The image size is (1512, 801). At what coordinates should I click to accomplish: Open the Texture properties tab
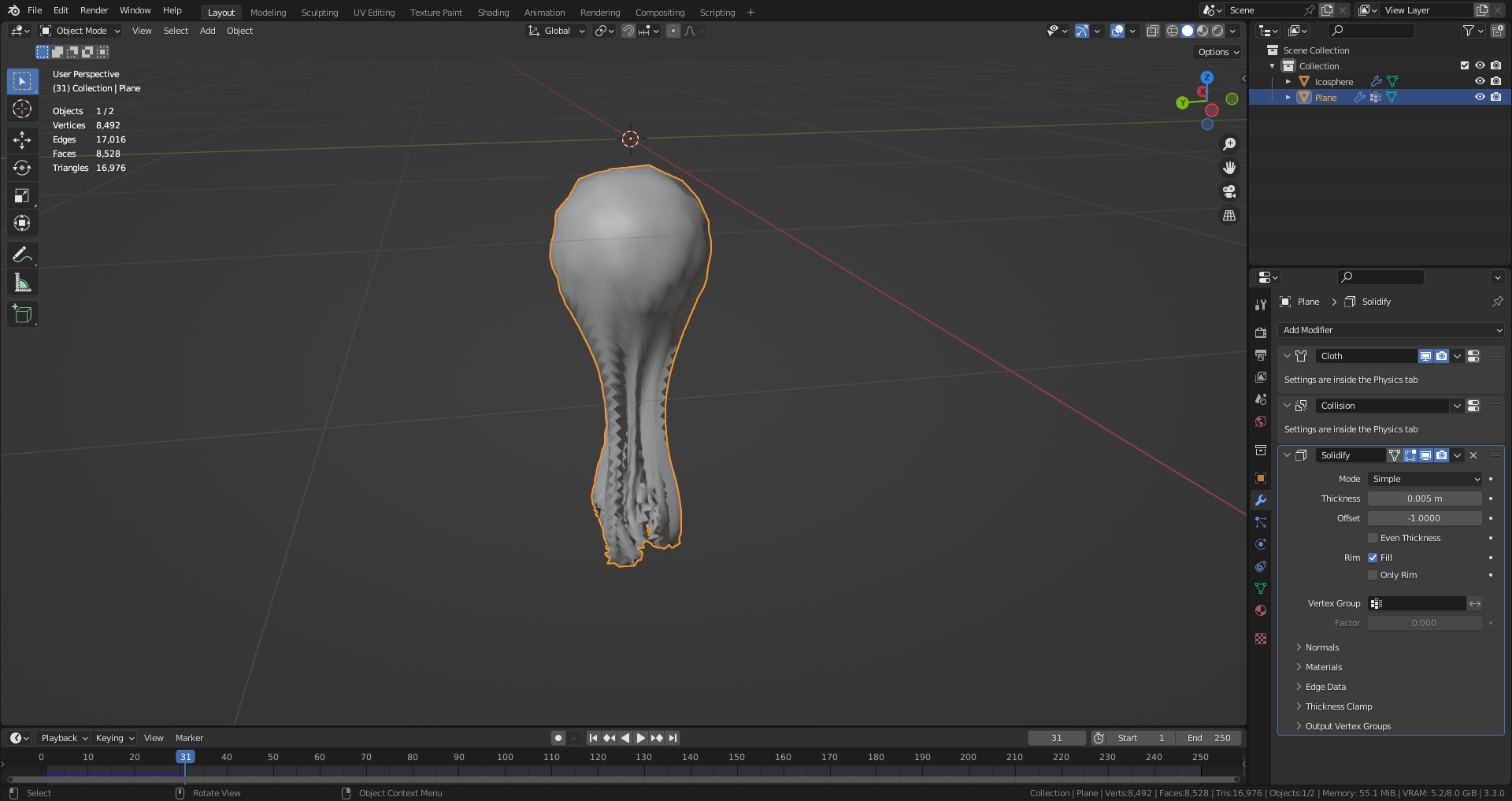coord(1261,639)
